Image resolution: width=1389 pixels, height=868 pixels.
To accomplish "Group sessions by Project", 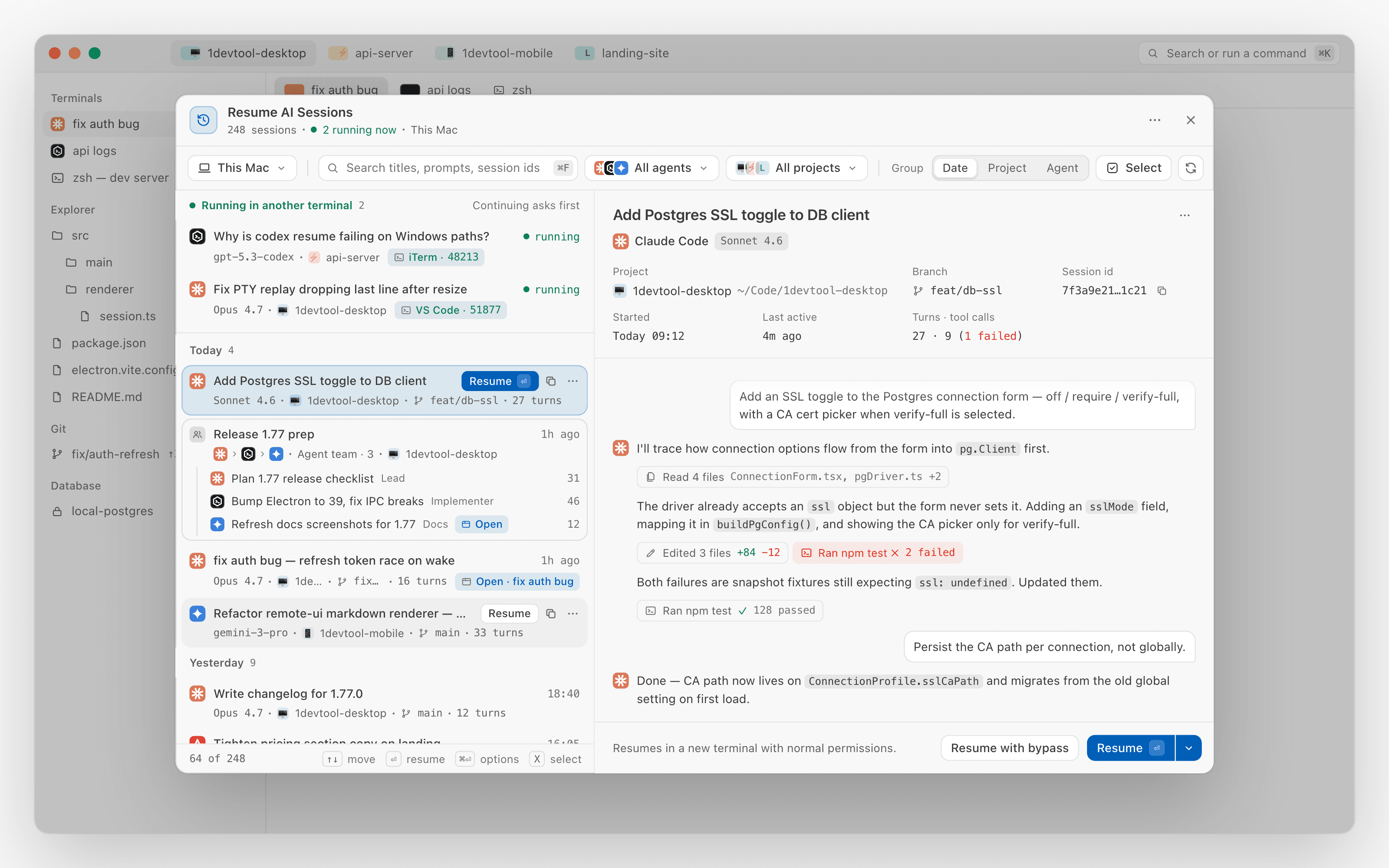I will click(x=1006, y=168).
